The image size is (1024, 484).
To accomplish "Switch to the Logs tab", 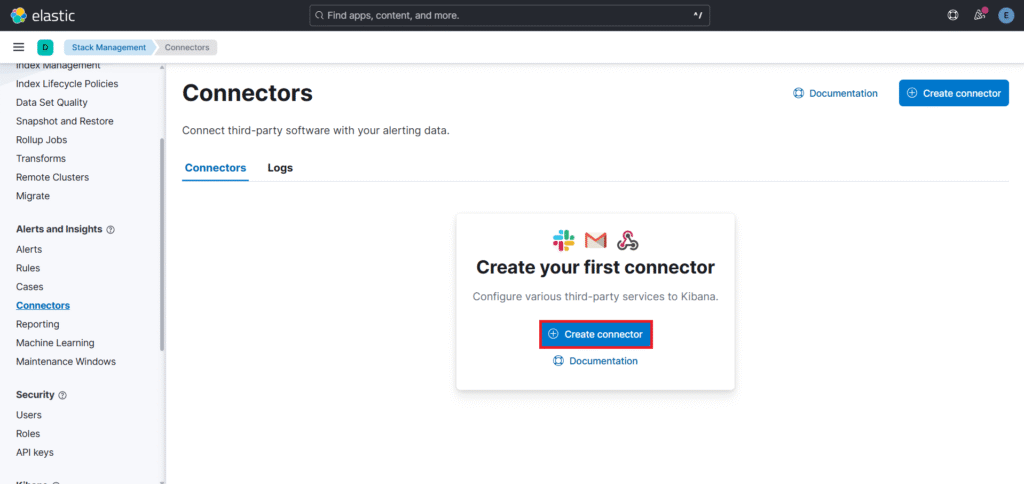I will point(280,168).
